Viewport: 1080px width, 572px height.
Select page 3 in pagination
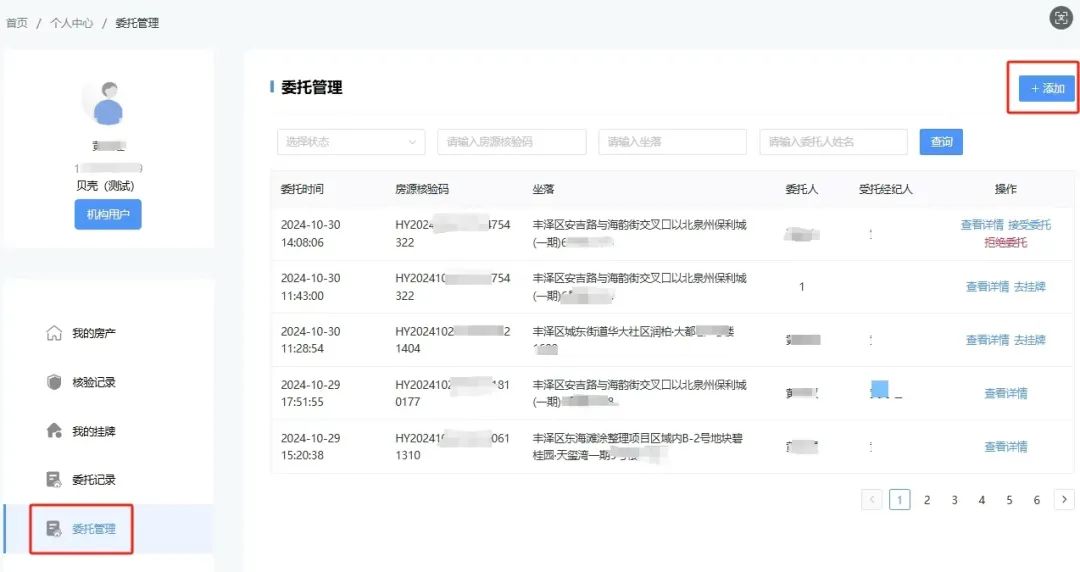point(954,500)
